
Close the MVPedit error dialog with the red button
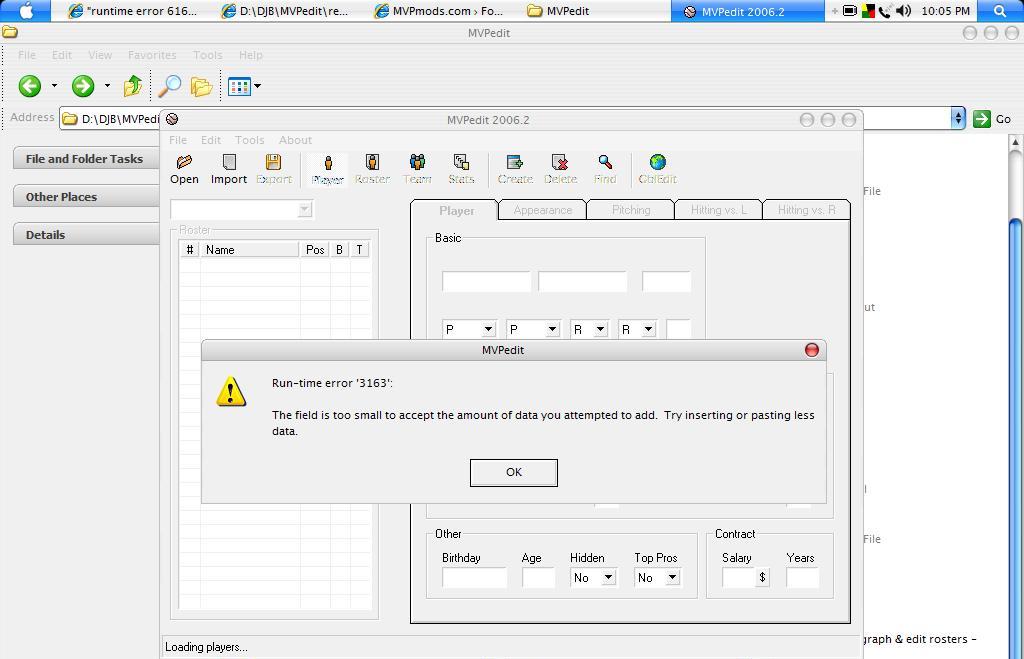(x=812, y=350)
